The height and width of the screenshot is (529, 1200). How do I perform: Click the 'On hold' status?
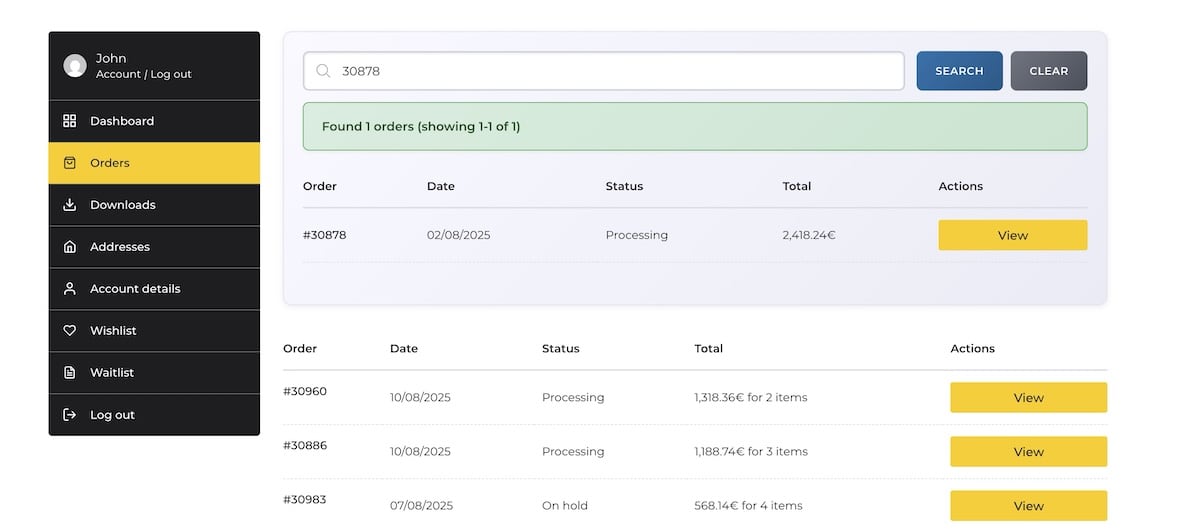click(565, 505)
